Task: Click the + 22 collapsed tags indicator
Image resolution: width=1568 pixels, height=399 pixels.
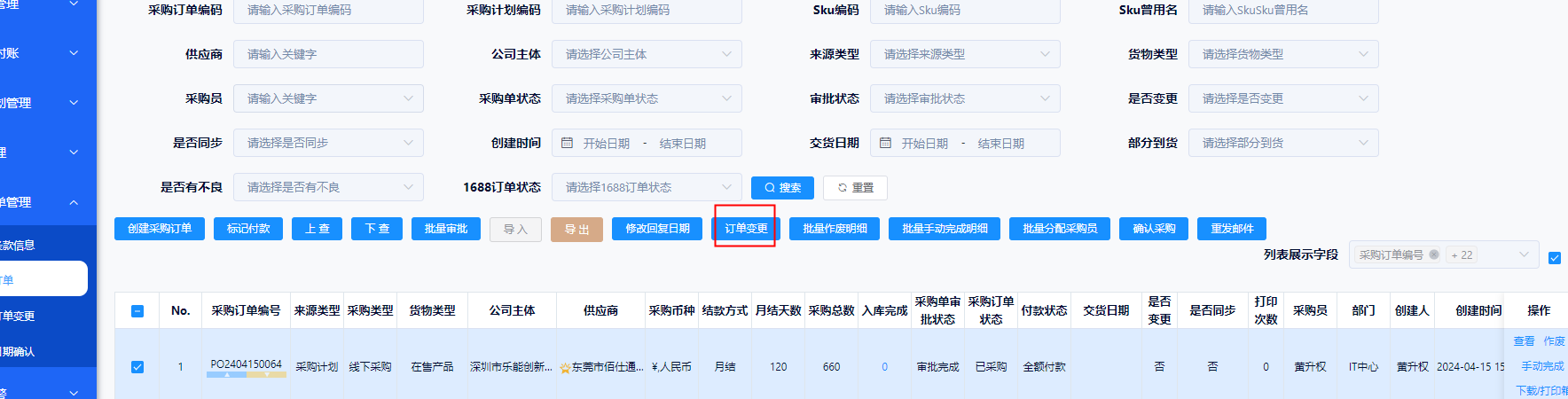Action: coord(1462,255)
